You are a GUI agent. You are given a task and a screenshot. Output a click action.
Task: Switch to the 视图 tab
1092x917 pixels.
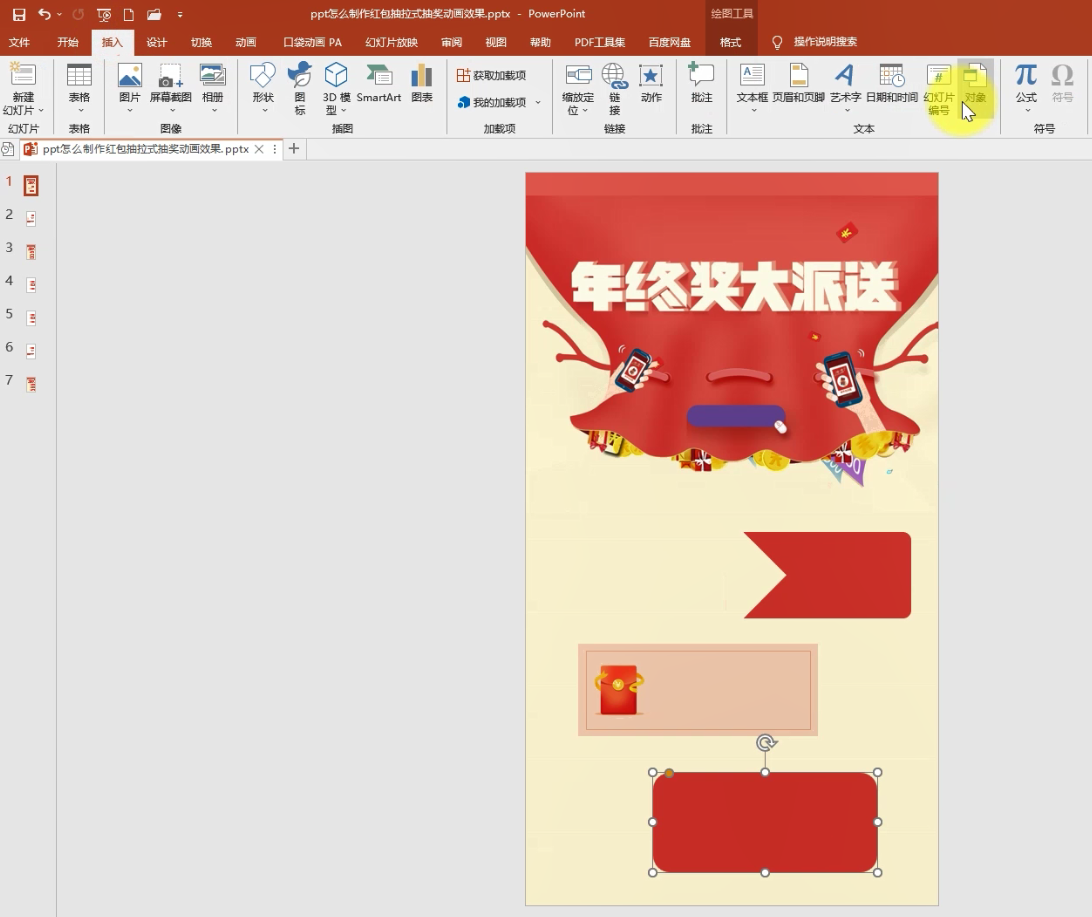click(x=496, y=42)
